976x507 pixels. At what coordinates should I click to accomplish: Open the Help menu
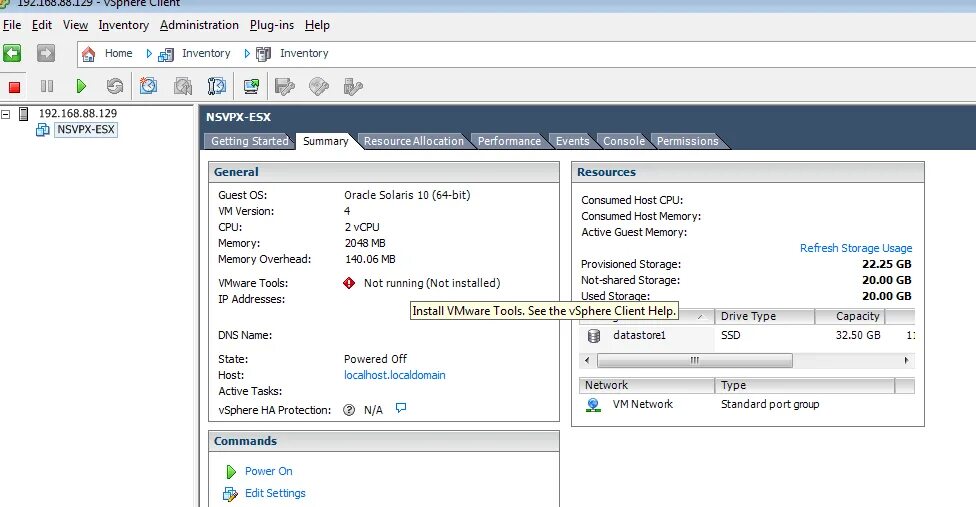click(x=317, y=25)
